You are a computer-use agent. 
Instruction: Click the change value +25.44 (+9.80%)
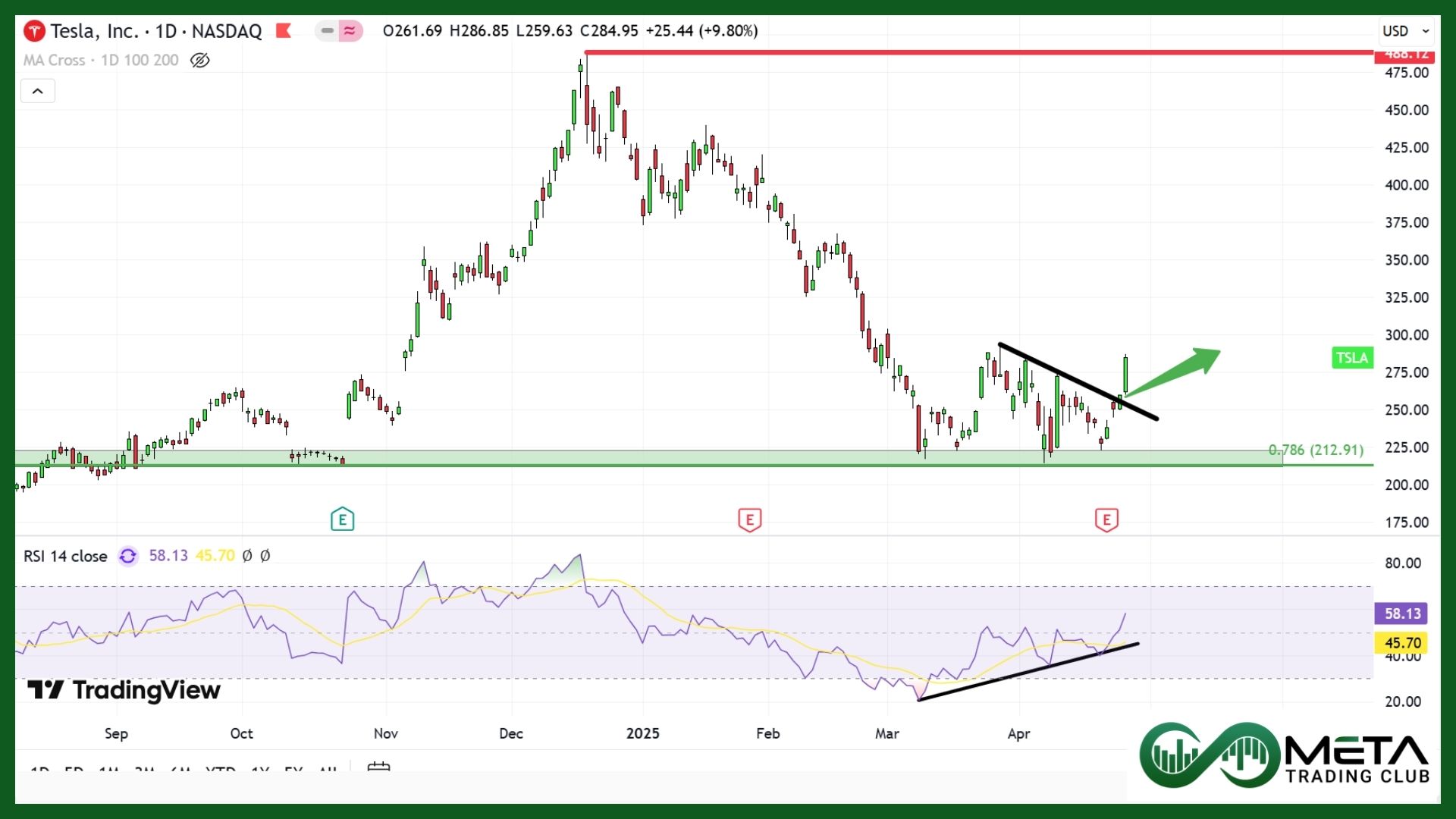[701, 31]
